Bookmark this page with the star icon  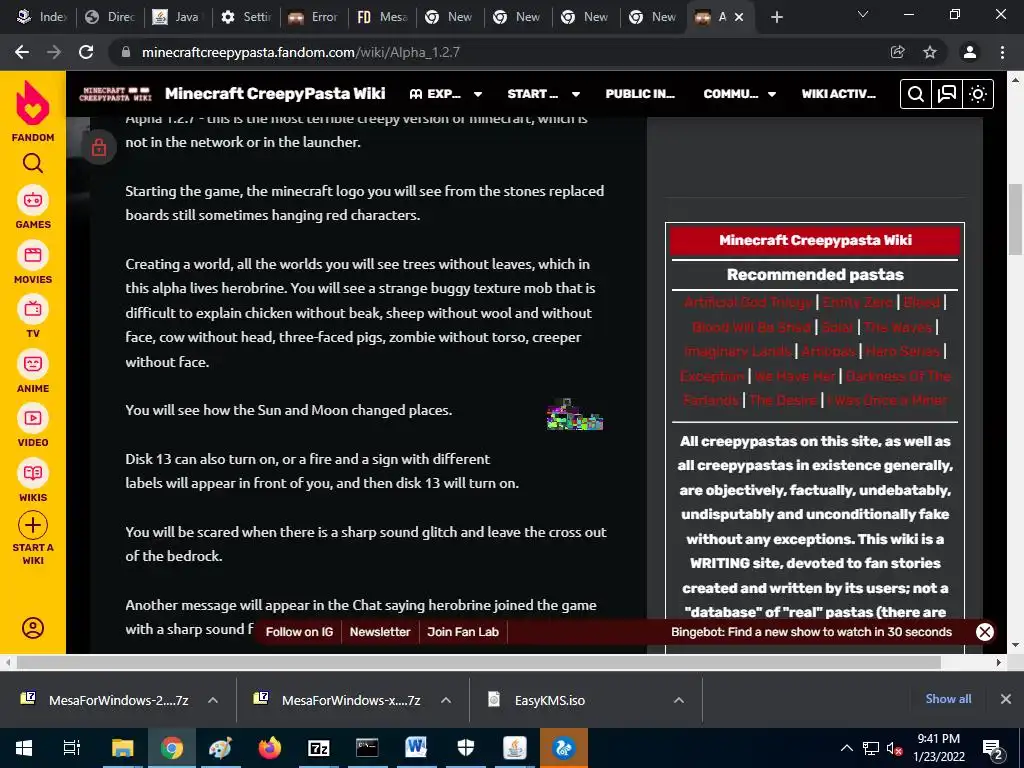pyautogui.click(x=929, y=52)
